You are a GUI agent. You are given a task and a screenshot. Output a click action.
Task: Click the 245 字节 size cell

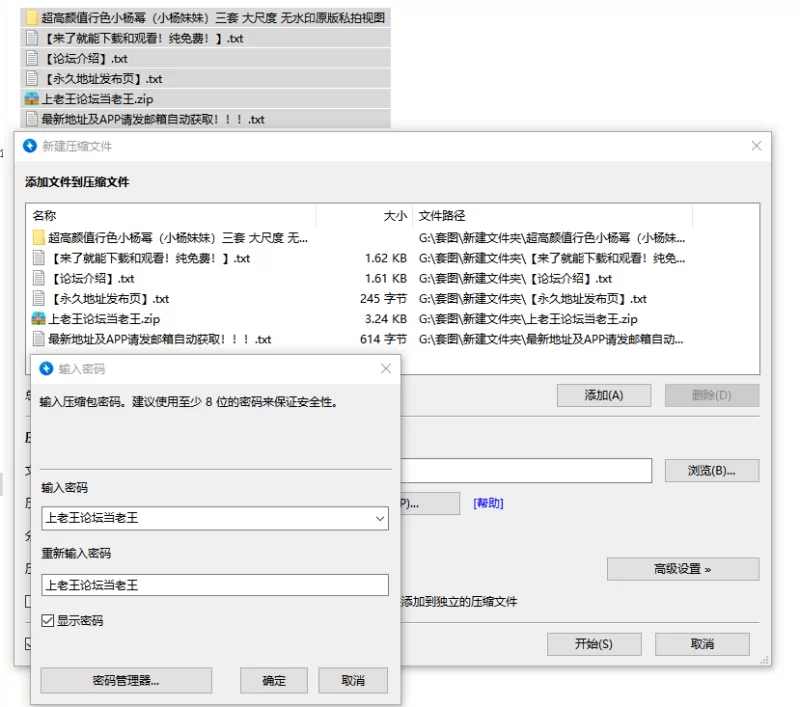(x=383, y=298)
